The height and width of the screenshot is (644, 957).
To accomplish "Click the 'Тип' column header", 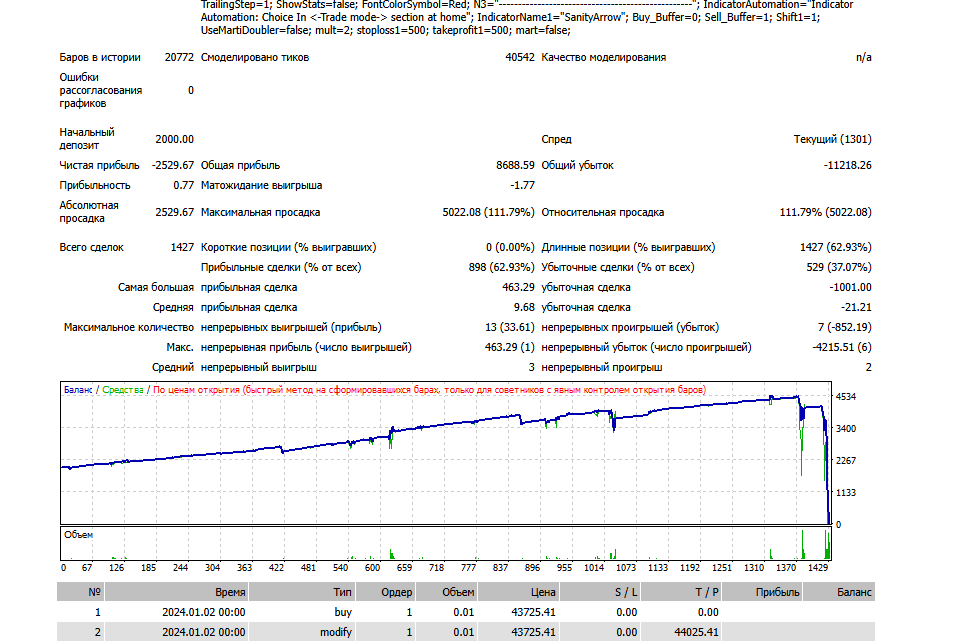I will point(342,592).
